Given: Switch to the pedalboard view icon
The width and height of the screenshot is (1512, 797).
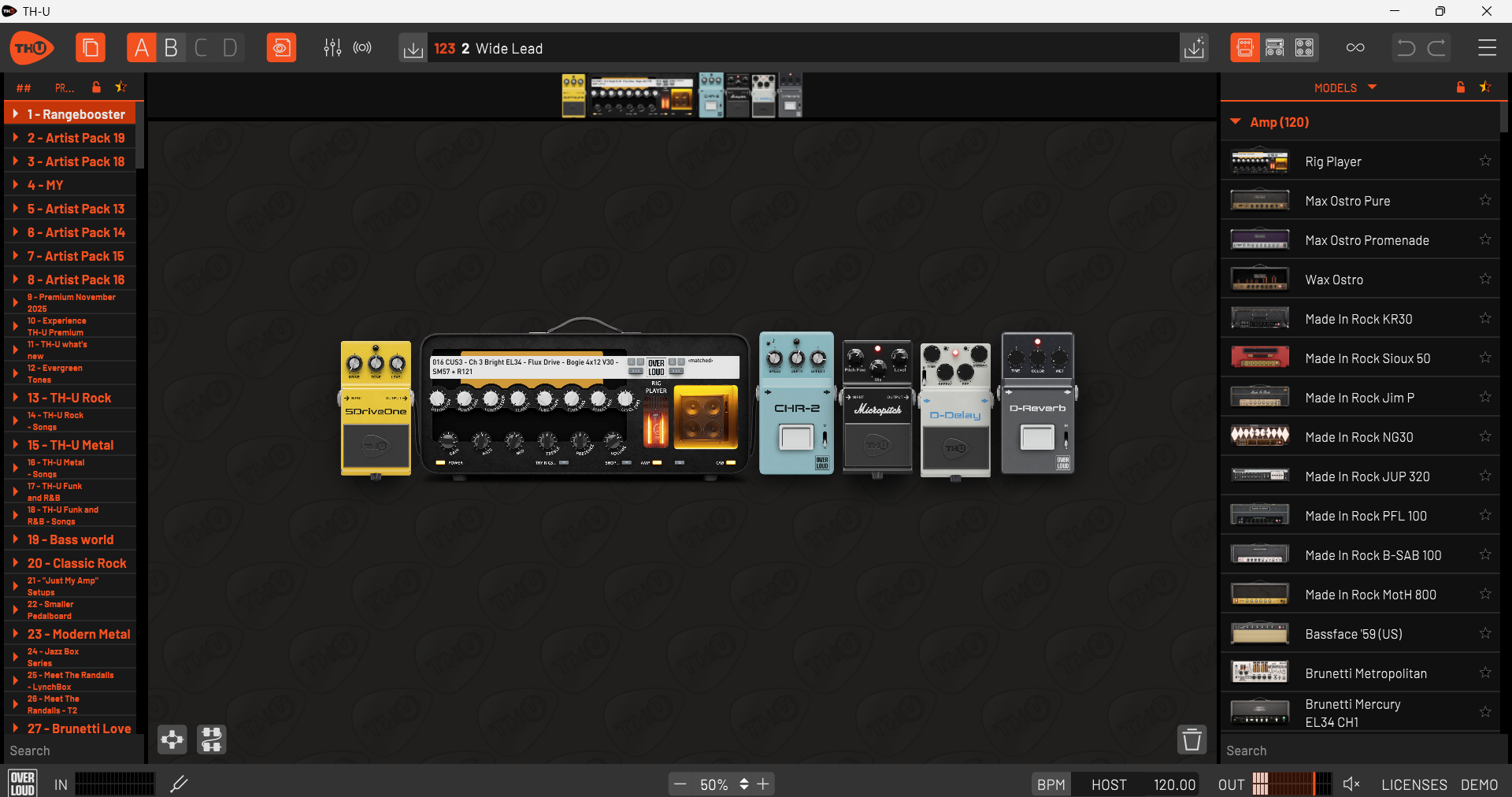Looking at the screenshot, I should pos(1245,48).
